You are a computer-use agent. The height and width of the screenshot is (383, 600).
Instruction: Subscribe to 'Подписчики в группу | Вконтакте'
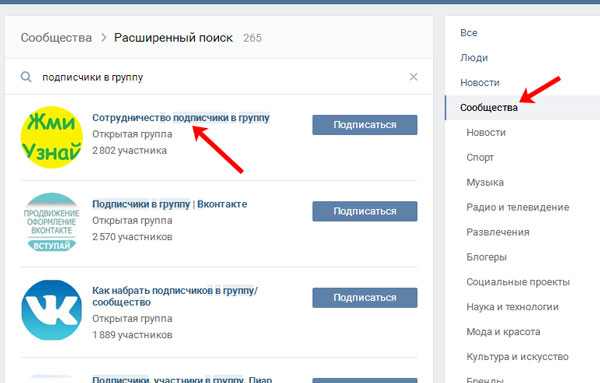coord(365,211)
